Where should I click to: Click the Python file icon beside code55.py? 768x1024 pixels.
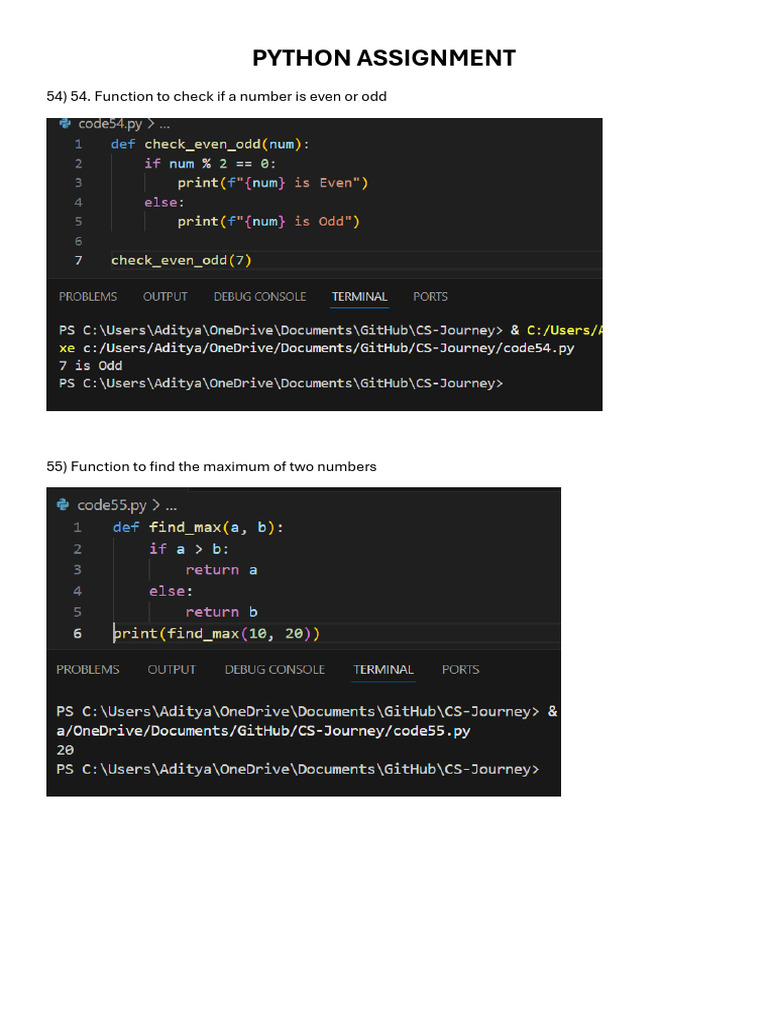63,504
